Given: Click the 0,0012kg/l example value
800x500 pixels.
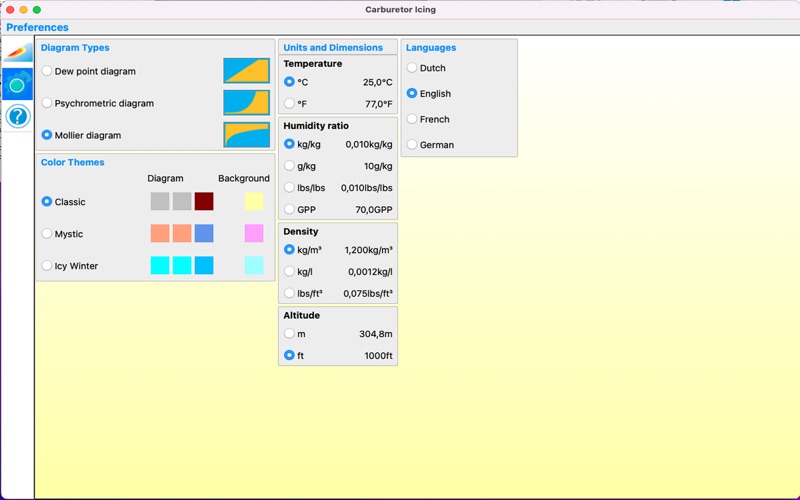Looking at the screenshot, I should click(x=370, y=272).
